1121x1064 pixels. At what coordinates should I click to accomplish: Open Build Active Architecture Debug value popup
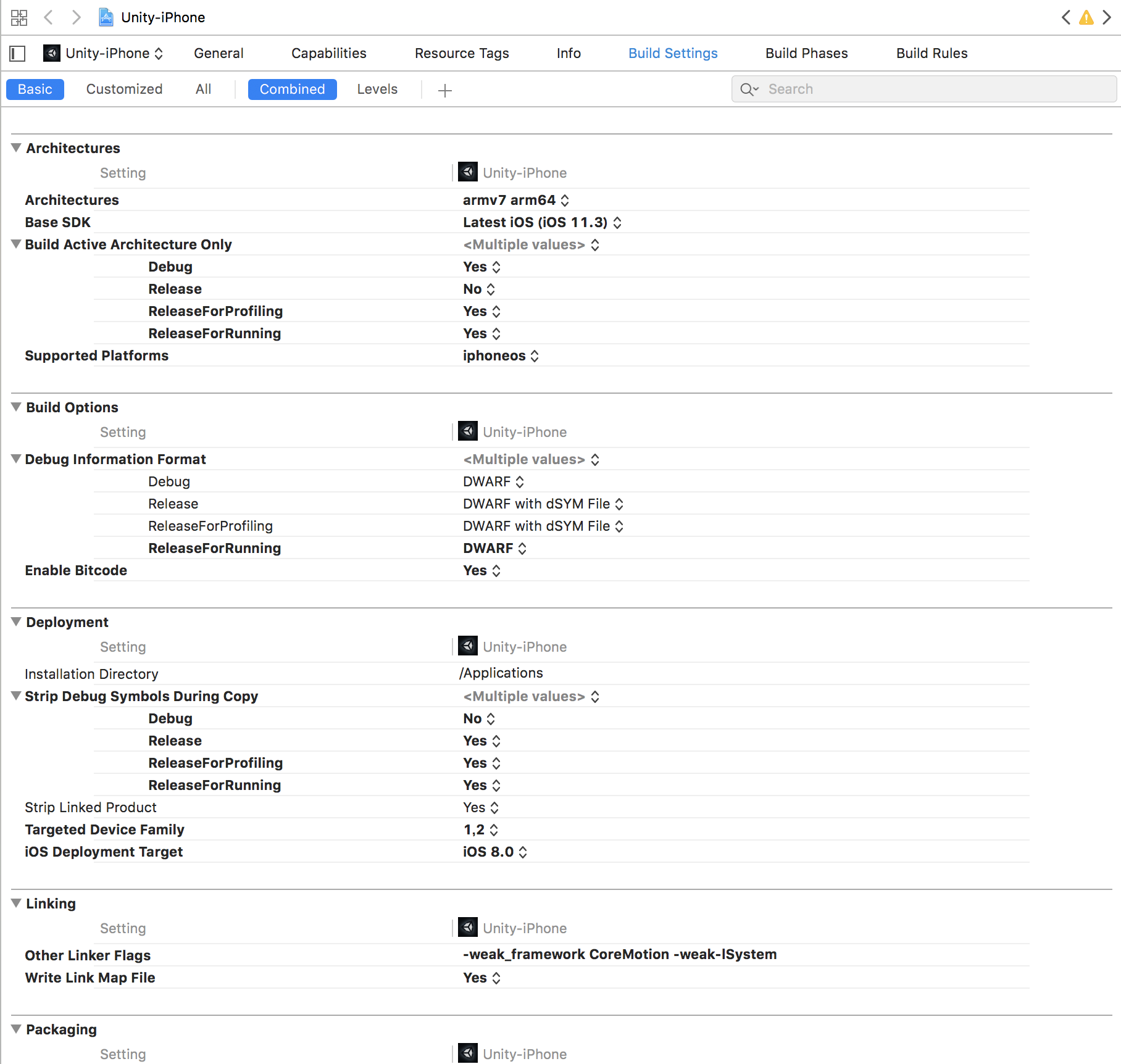pos(481,267)
